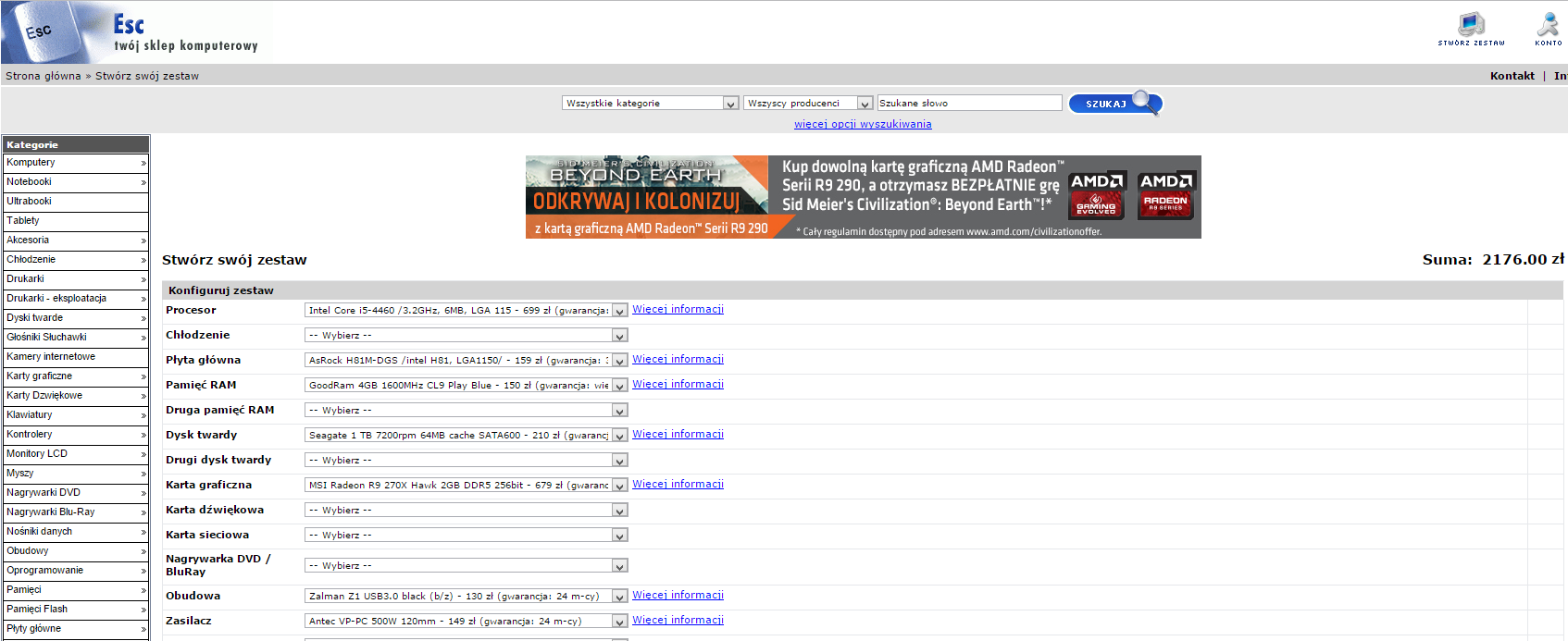Image resolution: width=1568 pixels, height=641 pixels.
Task: Open Więcej informacji for Obudowa
Action: 678,595
